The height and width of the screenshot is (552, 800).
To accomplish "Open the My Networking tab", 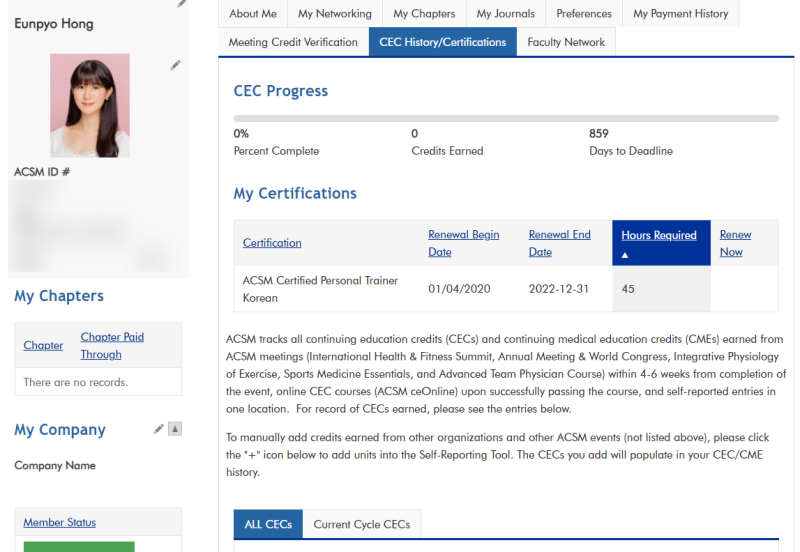I will 335,14.
